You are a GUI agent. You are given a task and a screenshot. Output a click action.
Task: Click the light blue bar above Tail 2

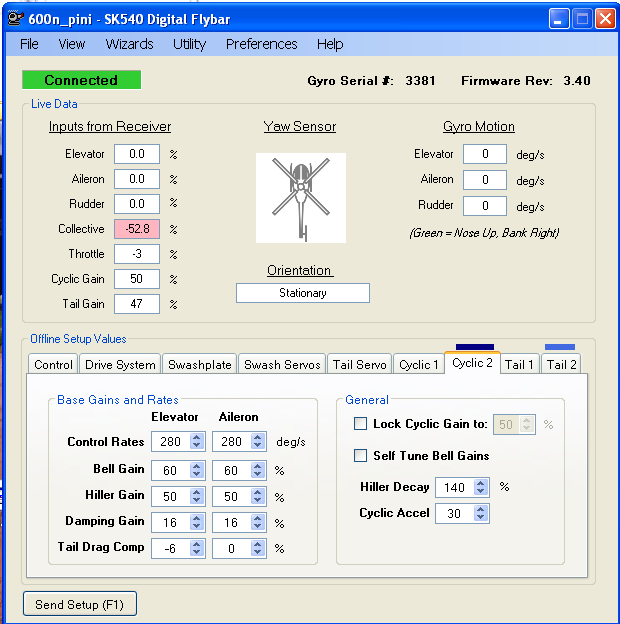[x=560, y=347]
